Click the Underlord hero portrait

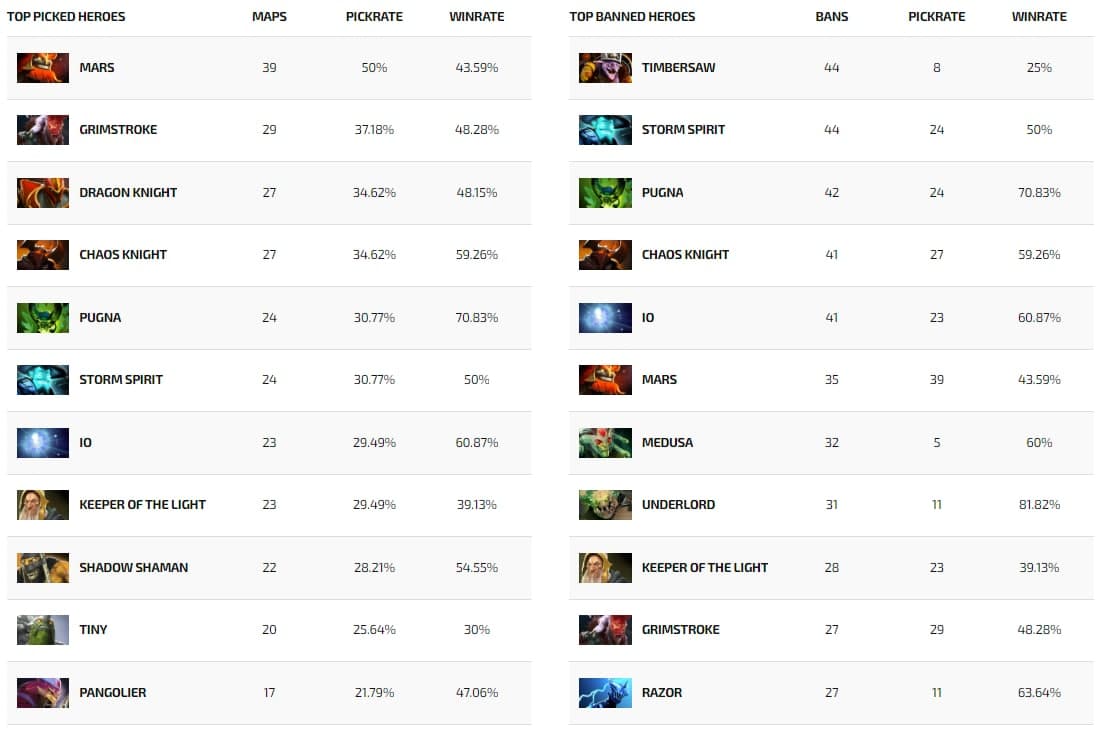[x=605, y=504]
